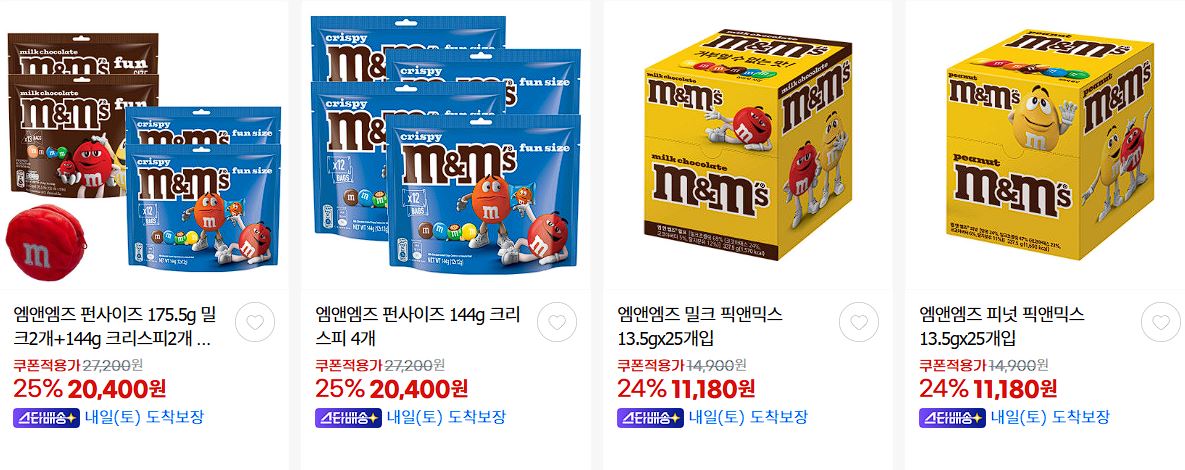Screen dimensions: 1185x470
Task: Toggle wishlist heart for peanut pick-and-mix box
Action: coord(1161,323)
